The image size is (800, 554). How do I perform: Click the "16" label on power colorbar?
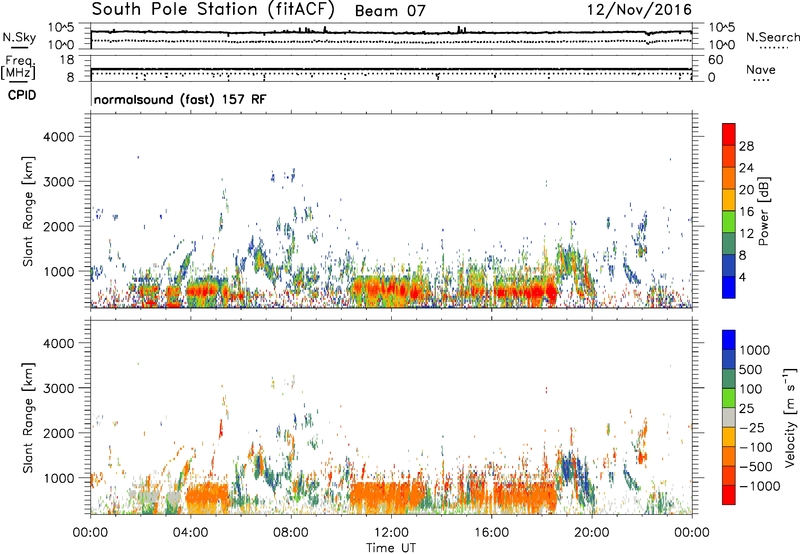(746, 212)
